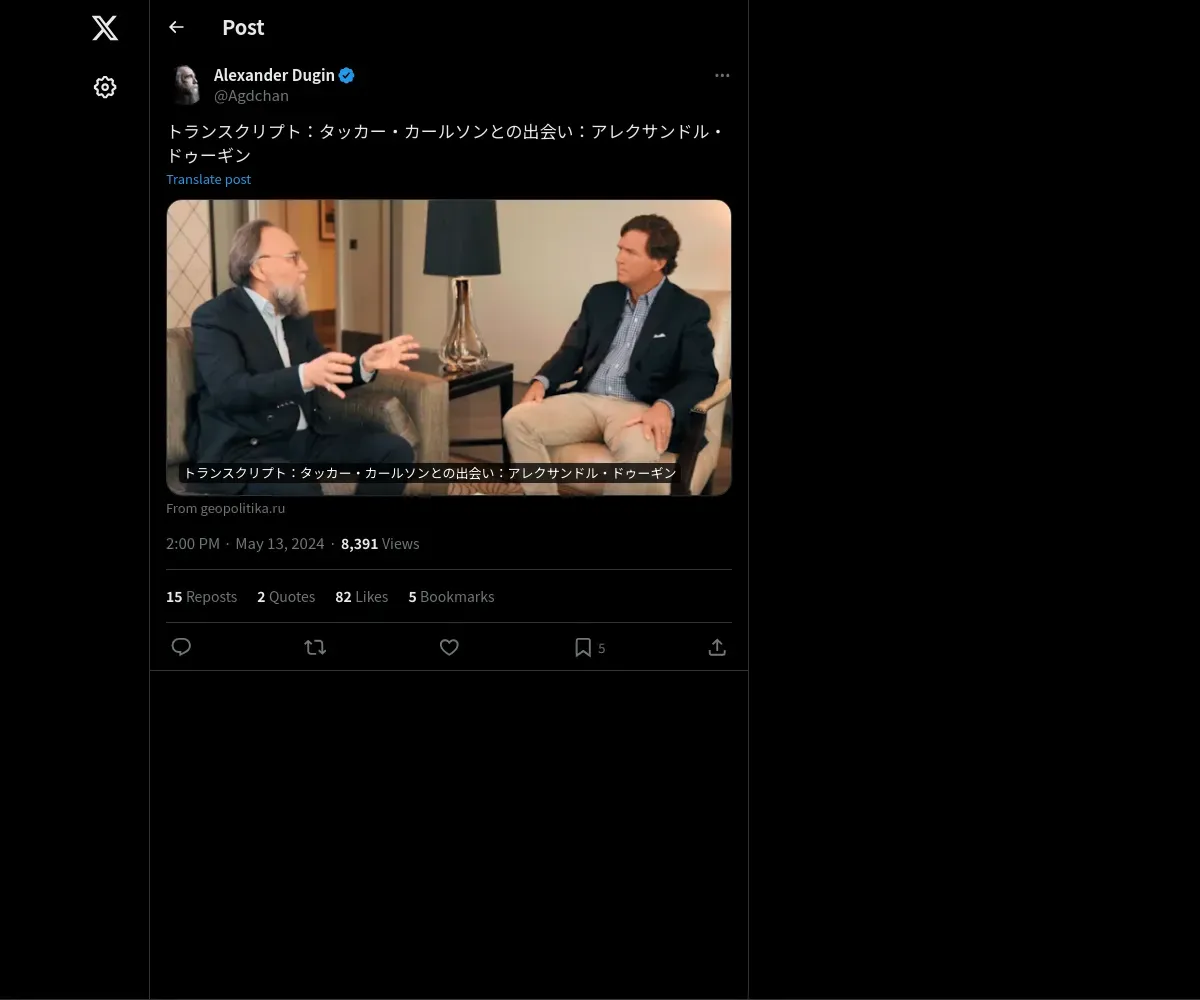
Task: Click the Alexander Dugin display name
Action: pos(274,75)
